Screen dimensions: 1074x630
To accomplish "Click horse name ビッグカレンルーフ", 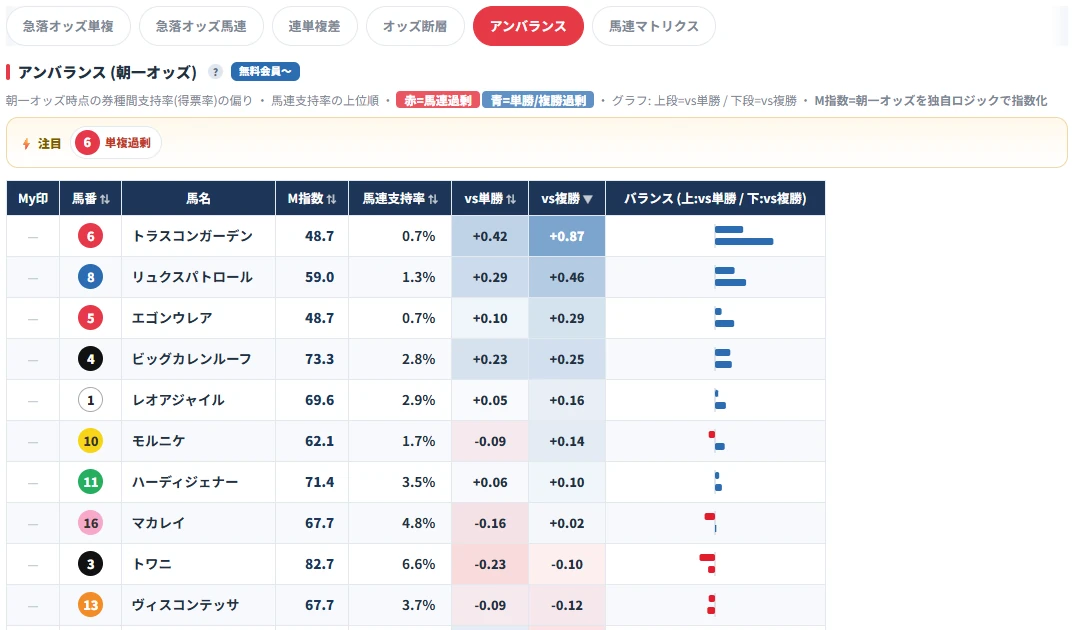I will coord(192,359).
